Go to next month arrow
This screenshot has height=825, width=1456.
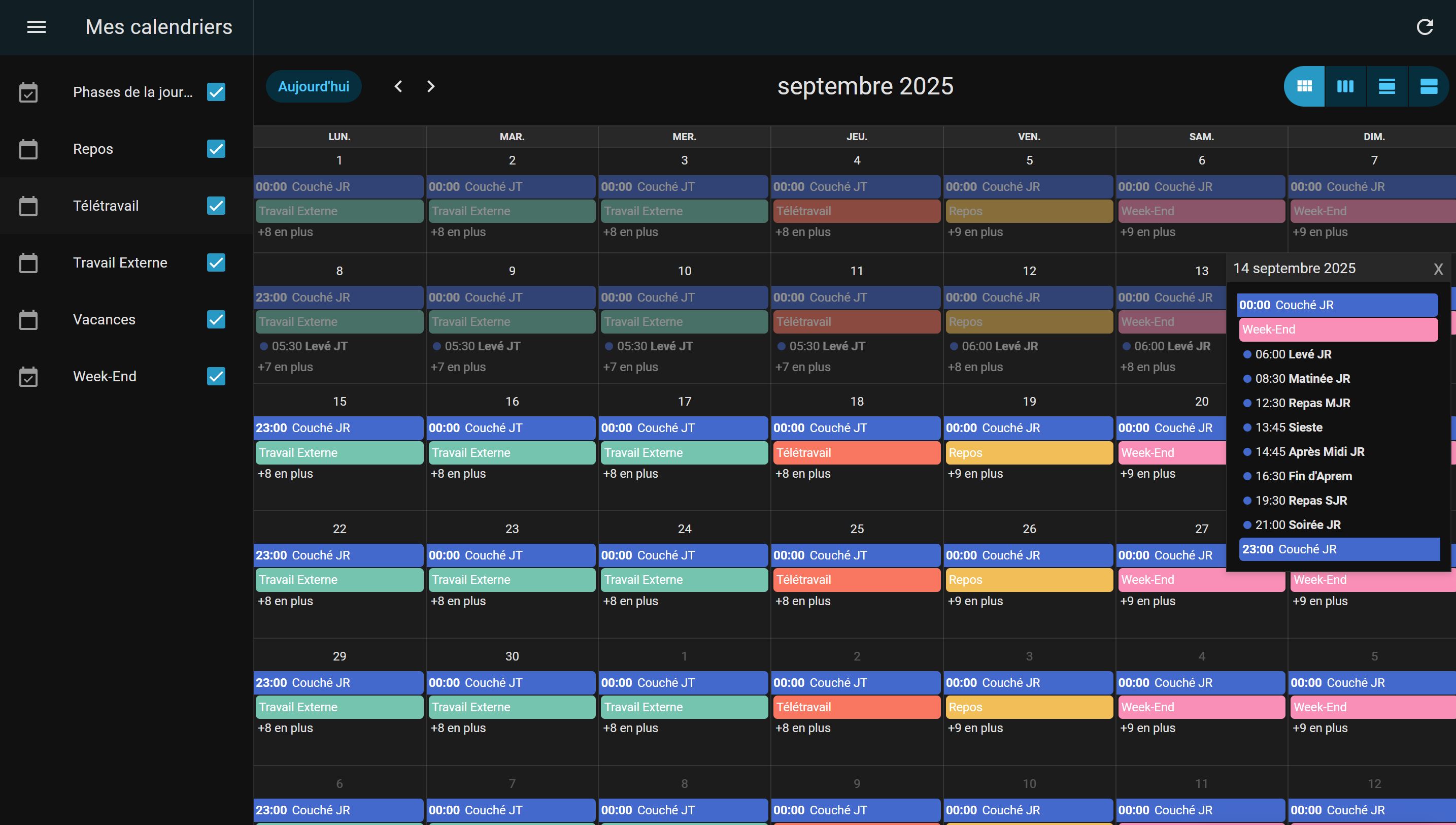point(430,86)
